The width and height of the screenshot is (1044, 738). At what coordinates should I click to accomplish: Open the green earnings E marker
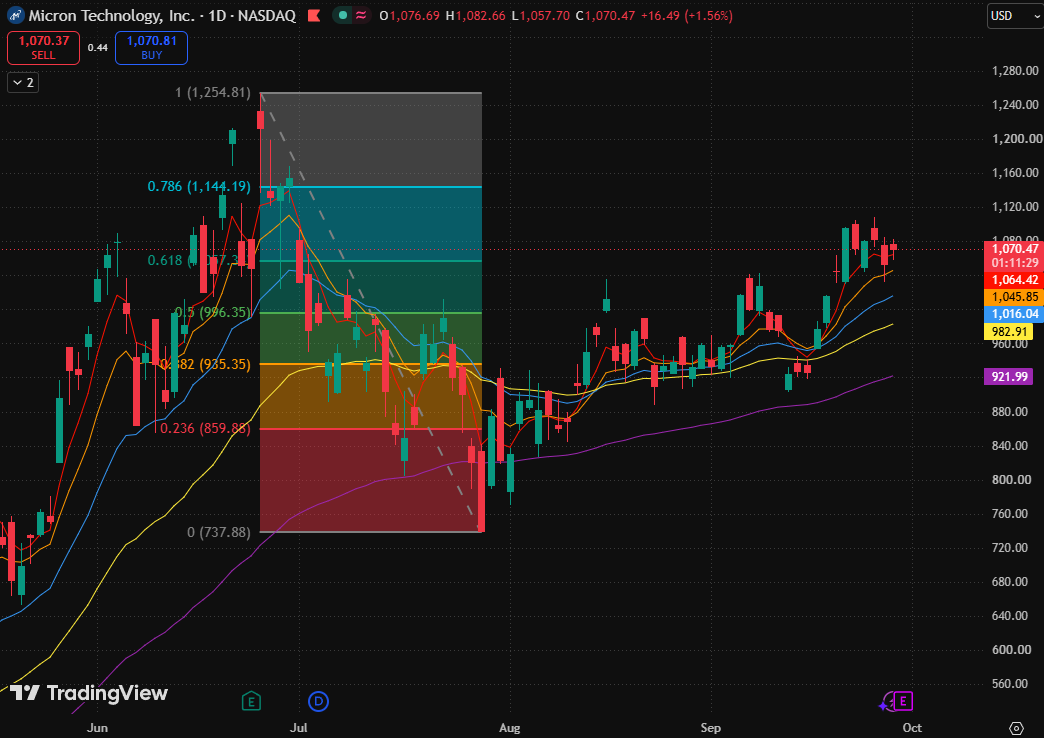(x=251, y=701)
